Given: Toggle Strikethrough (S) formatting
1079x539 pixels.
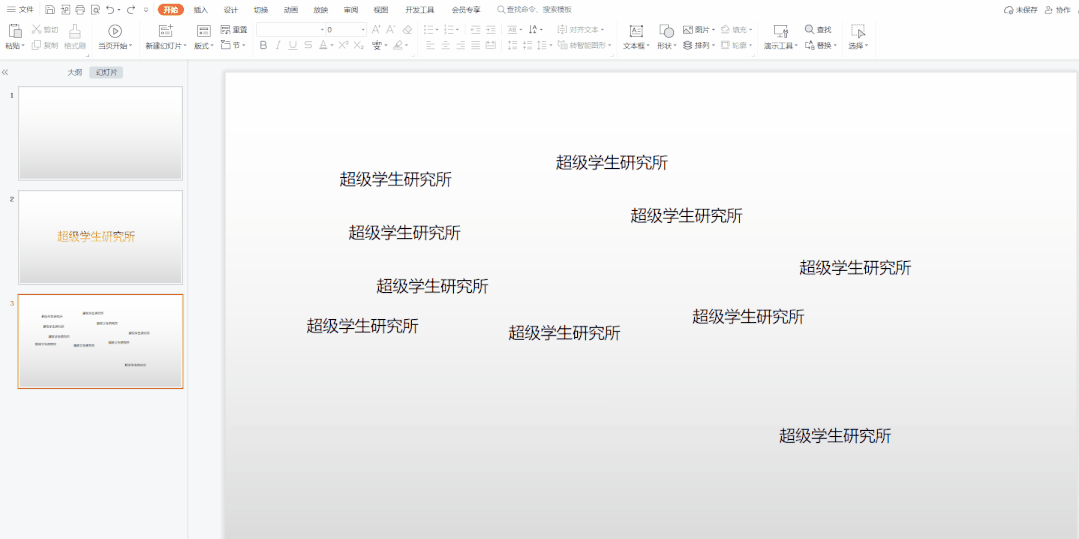Looking at the screenshot, I should (308, 45).
